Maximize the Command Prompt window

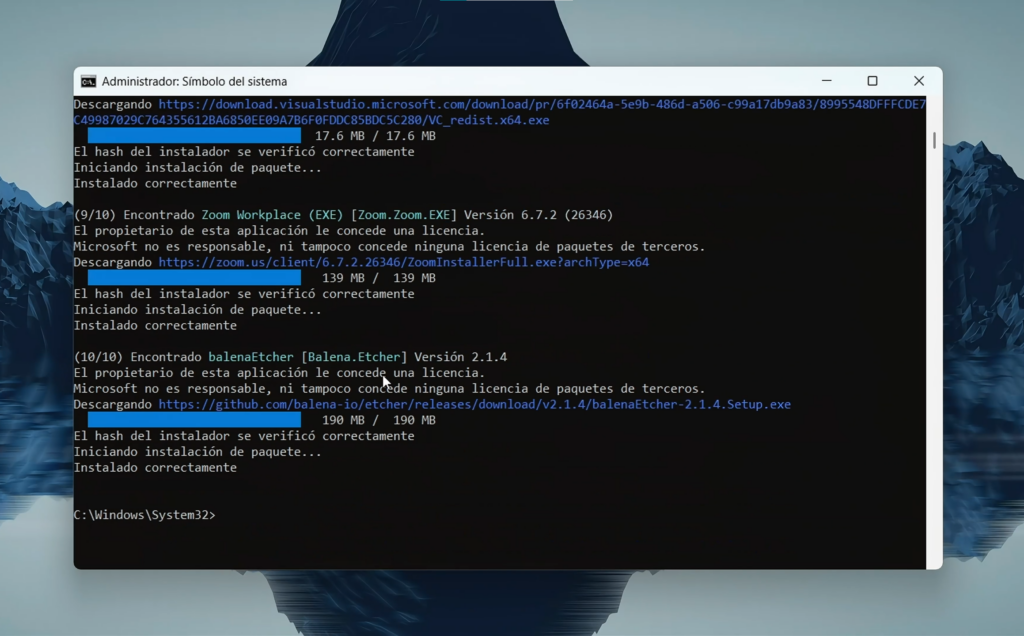872,81
